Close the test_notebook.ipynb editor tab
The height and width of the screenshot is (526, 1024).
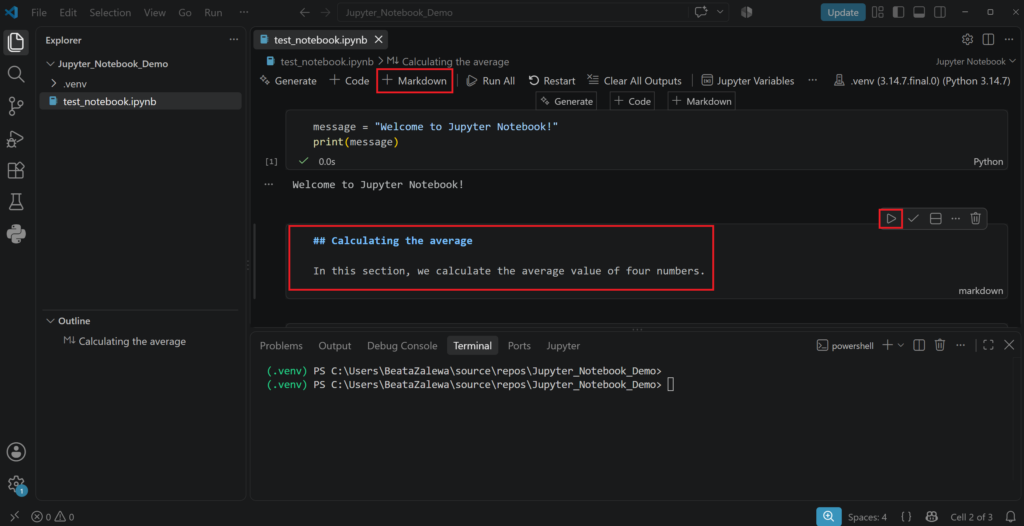(x=377, y=40)
